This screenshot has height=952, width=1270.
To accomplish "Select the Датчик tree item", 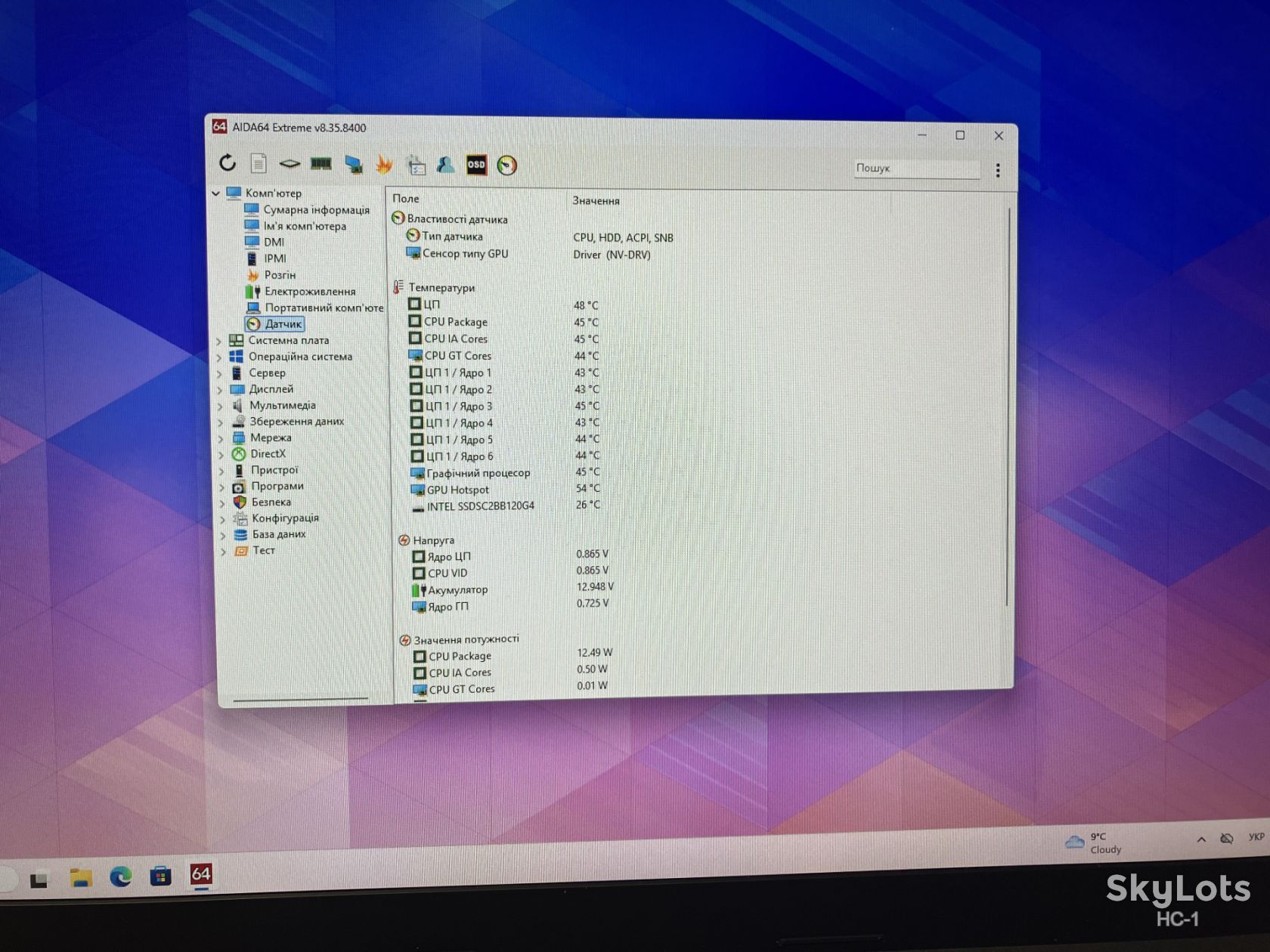I will pyautogui.click(x=275, y=324).
